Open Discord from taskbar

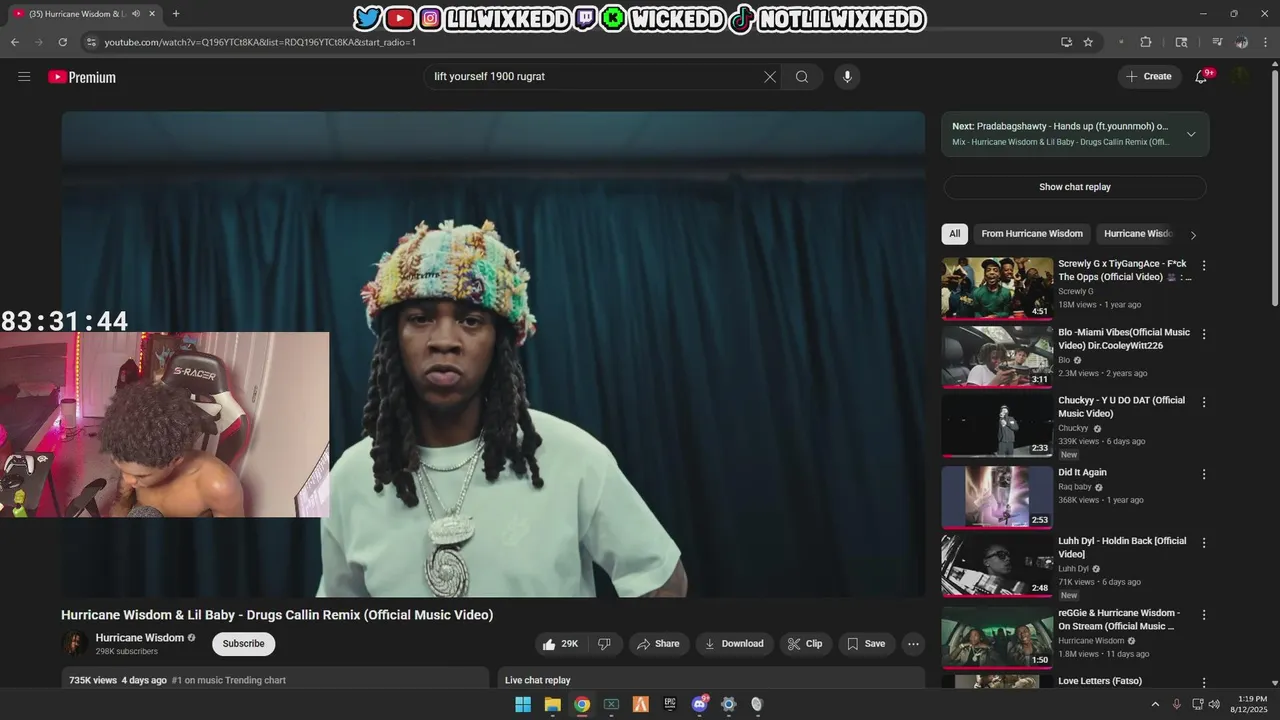700,704
